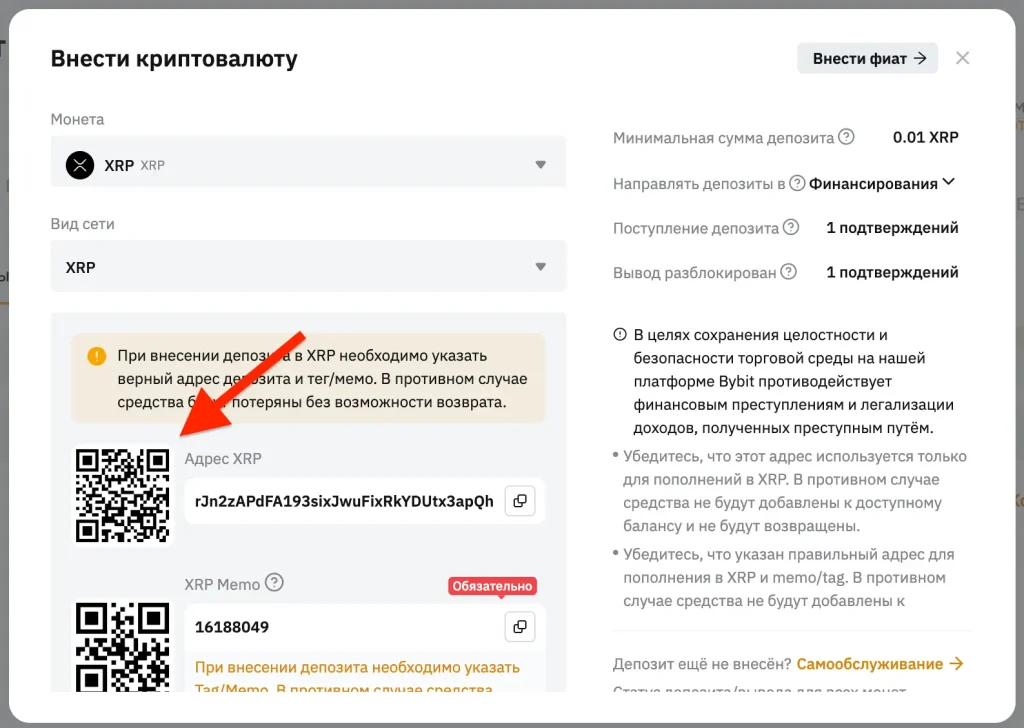
Task: Click the red Обязательно badge
Action: pyautogui.click(x=492, y=586)
